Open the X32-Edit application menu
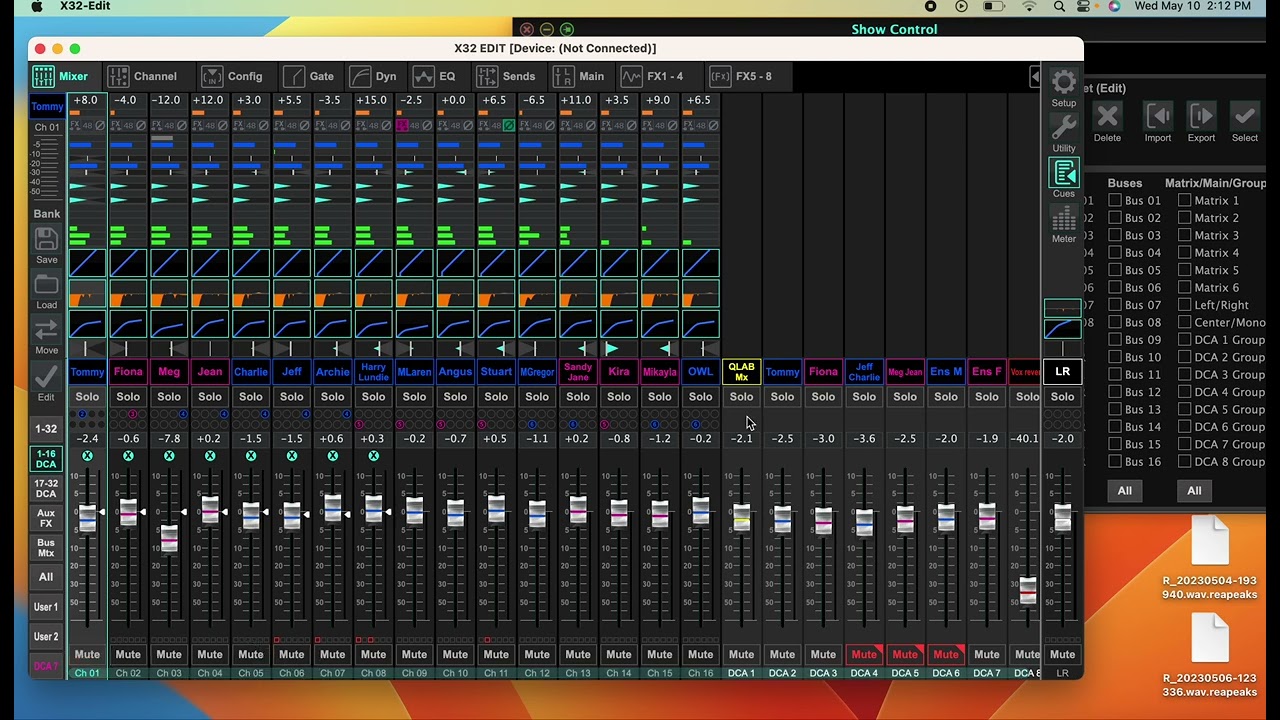The image size is (1280, 720). click(85, 7)
